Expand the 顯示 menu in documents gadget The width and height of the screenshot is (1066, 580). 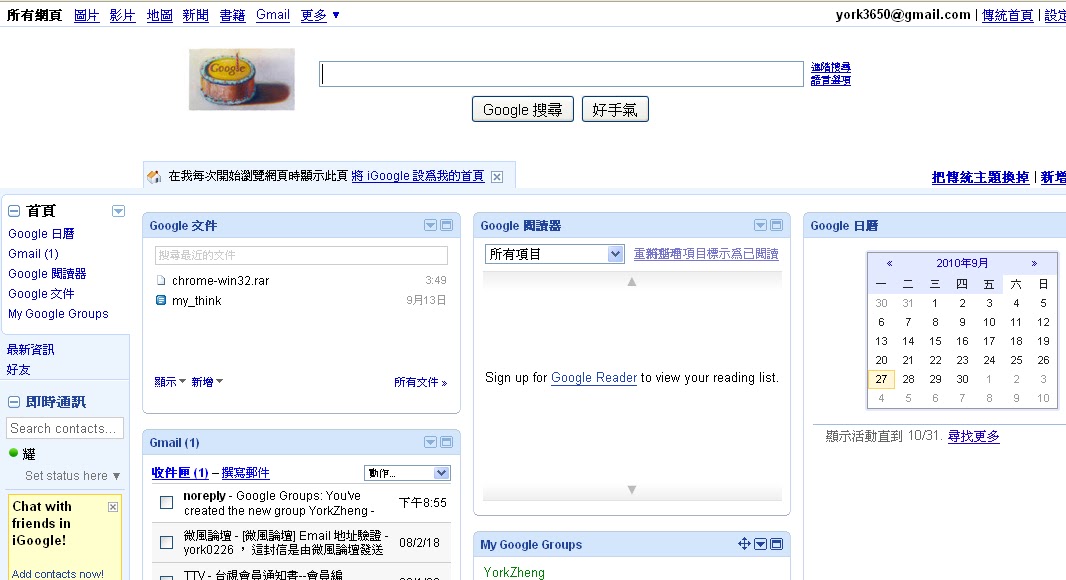tap(170, 382)
